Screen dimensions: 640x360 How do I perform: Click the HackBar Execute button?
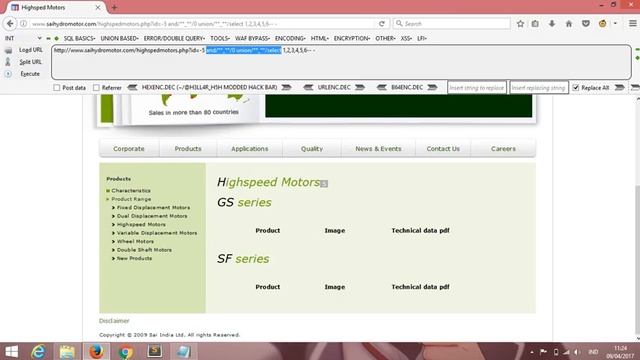pyautogui.click(x=30, y=74)
